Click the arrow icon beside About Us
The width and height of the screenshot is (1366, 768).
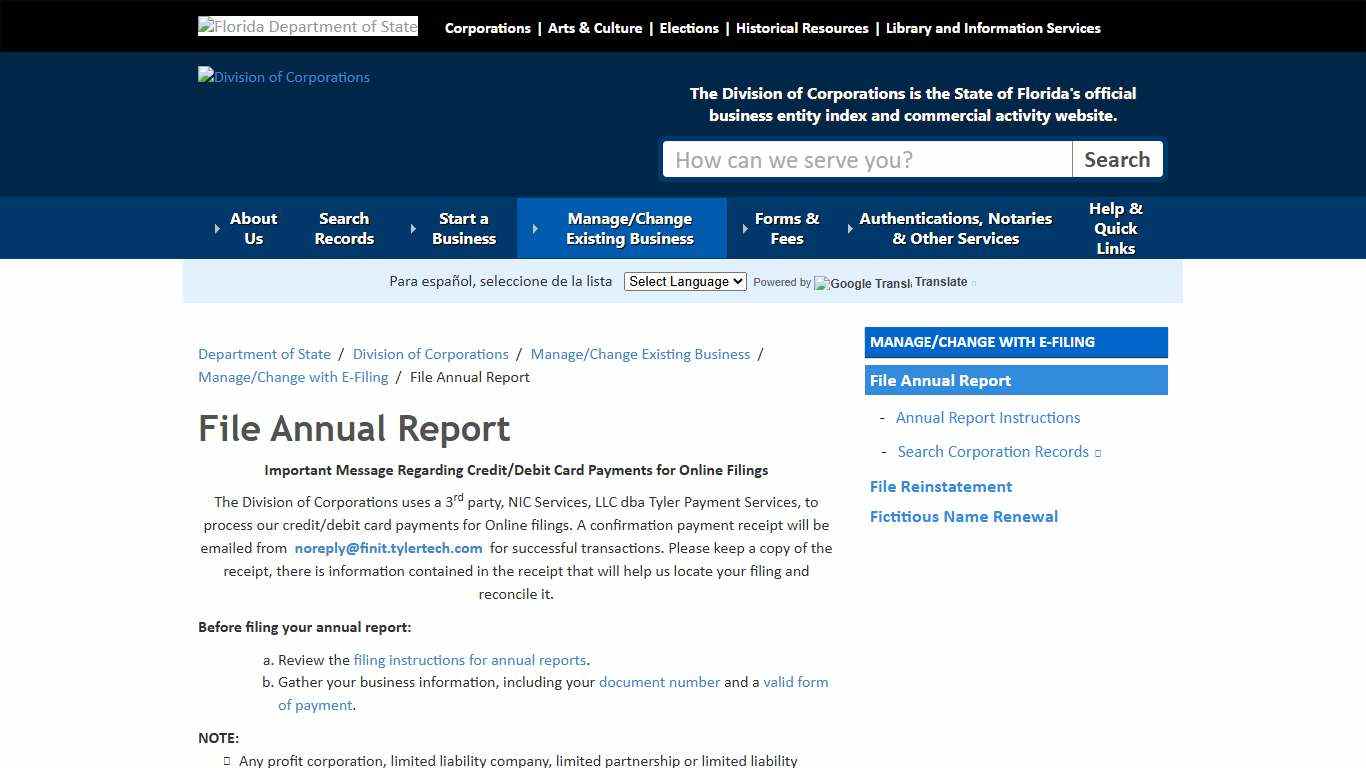[x=217, y=228]
